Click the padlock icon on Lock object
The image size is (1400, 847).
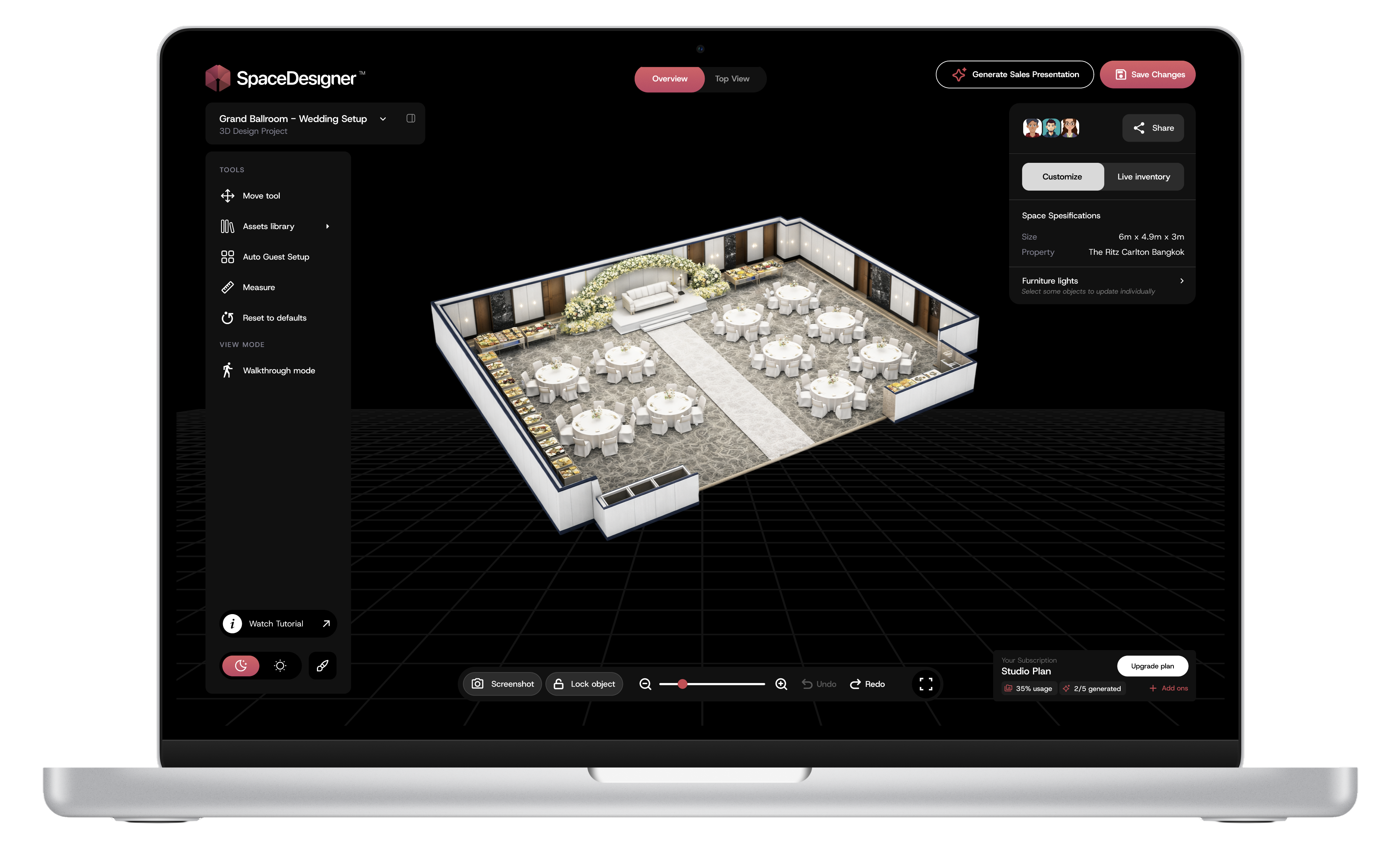[558, 684]
